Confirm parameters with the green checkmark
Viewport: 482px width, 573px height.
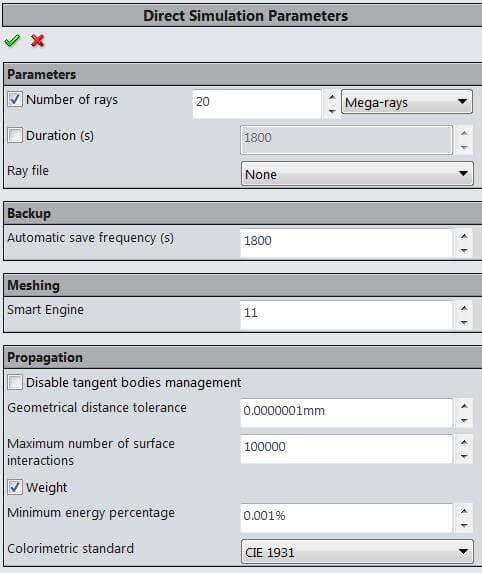12,41
